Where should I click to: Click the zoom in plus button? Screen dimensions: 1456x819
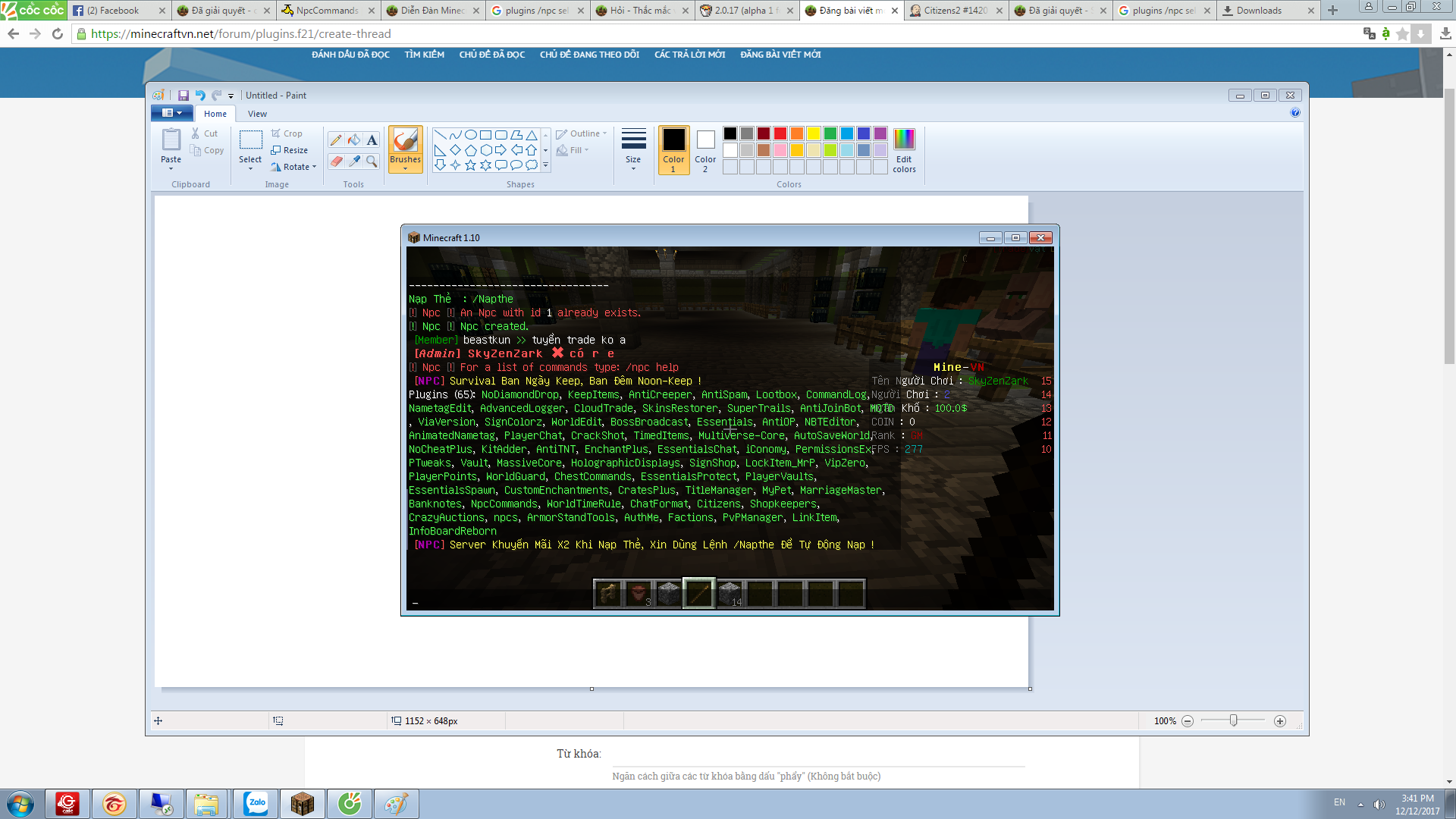pos(1280,721)
